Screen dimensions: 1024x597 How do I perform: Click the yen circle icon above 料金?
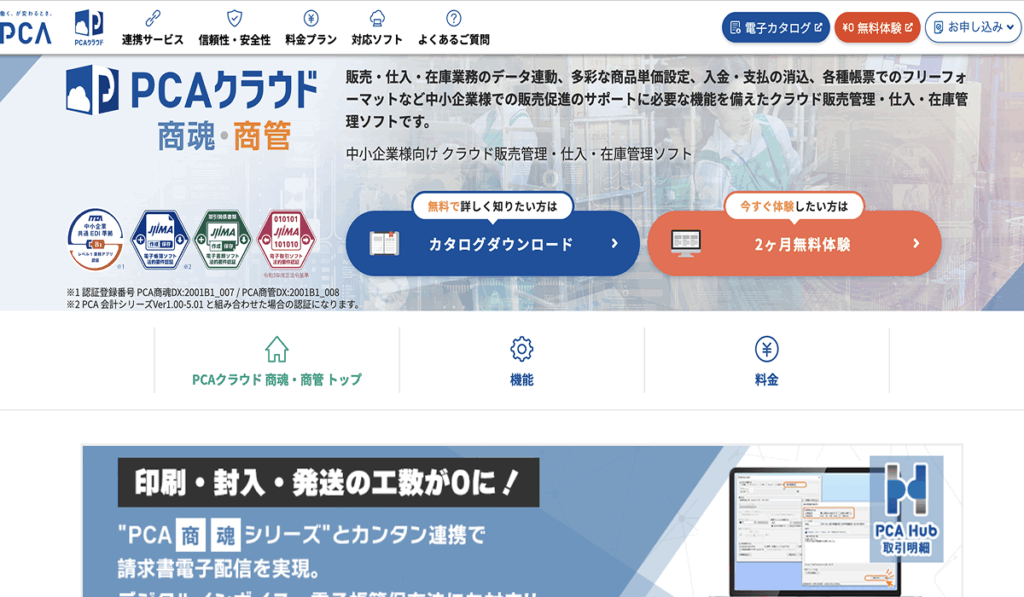point(766,349)
